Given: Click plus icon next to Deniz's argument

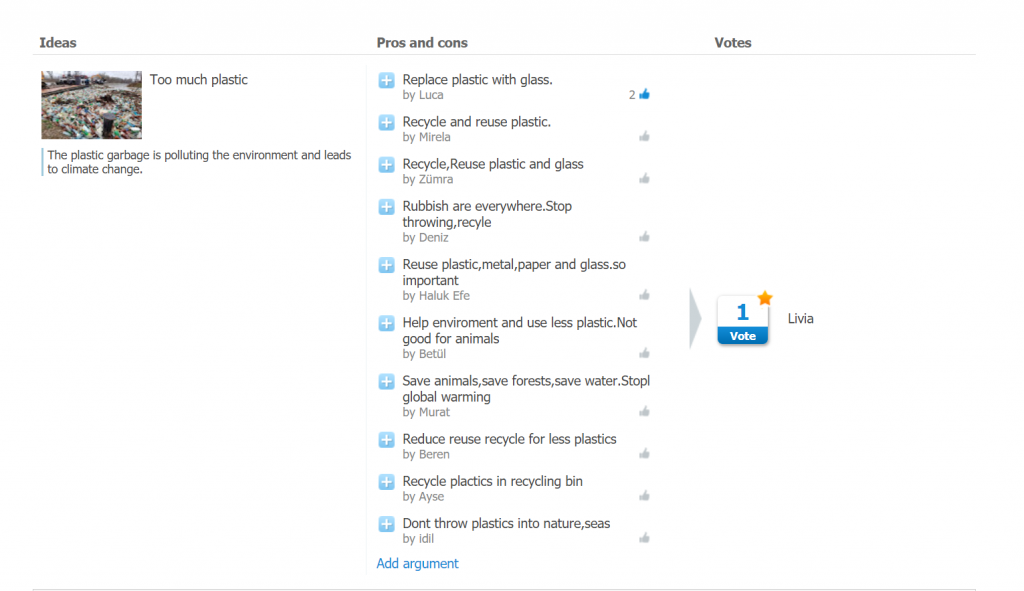Looking at the screenshot, I should tap(386, 207).
